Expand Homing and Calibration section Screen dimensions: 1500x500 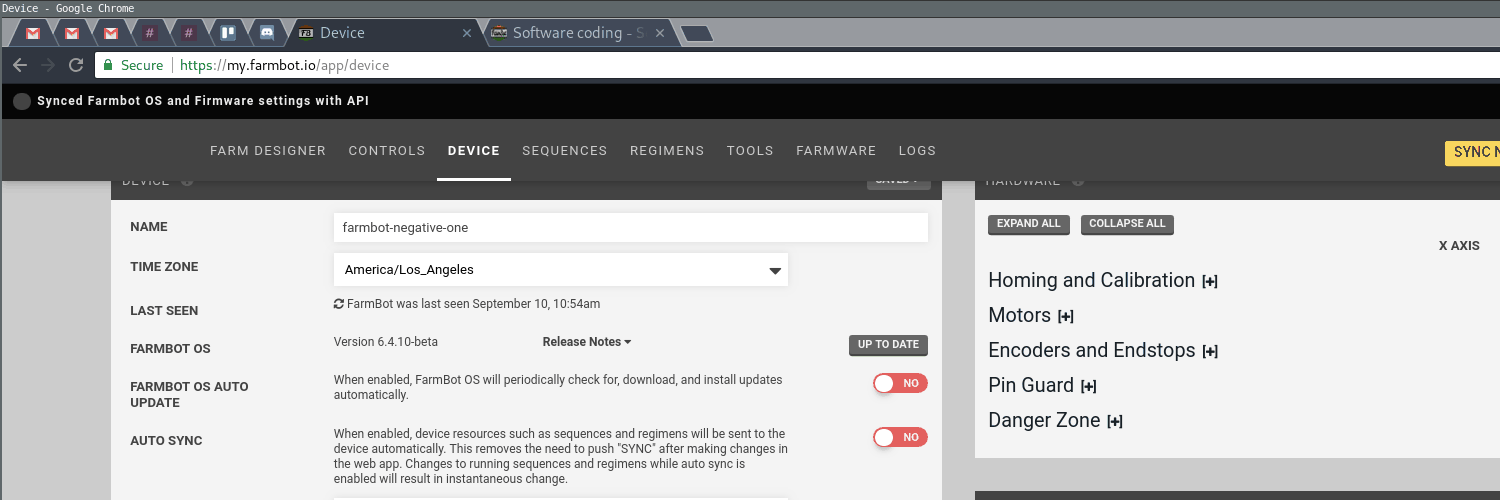click(x=1209, y=282)
